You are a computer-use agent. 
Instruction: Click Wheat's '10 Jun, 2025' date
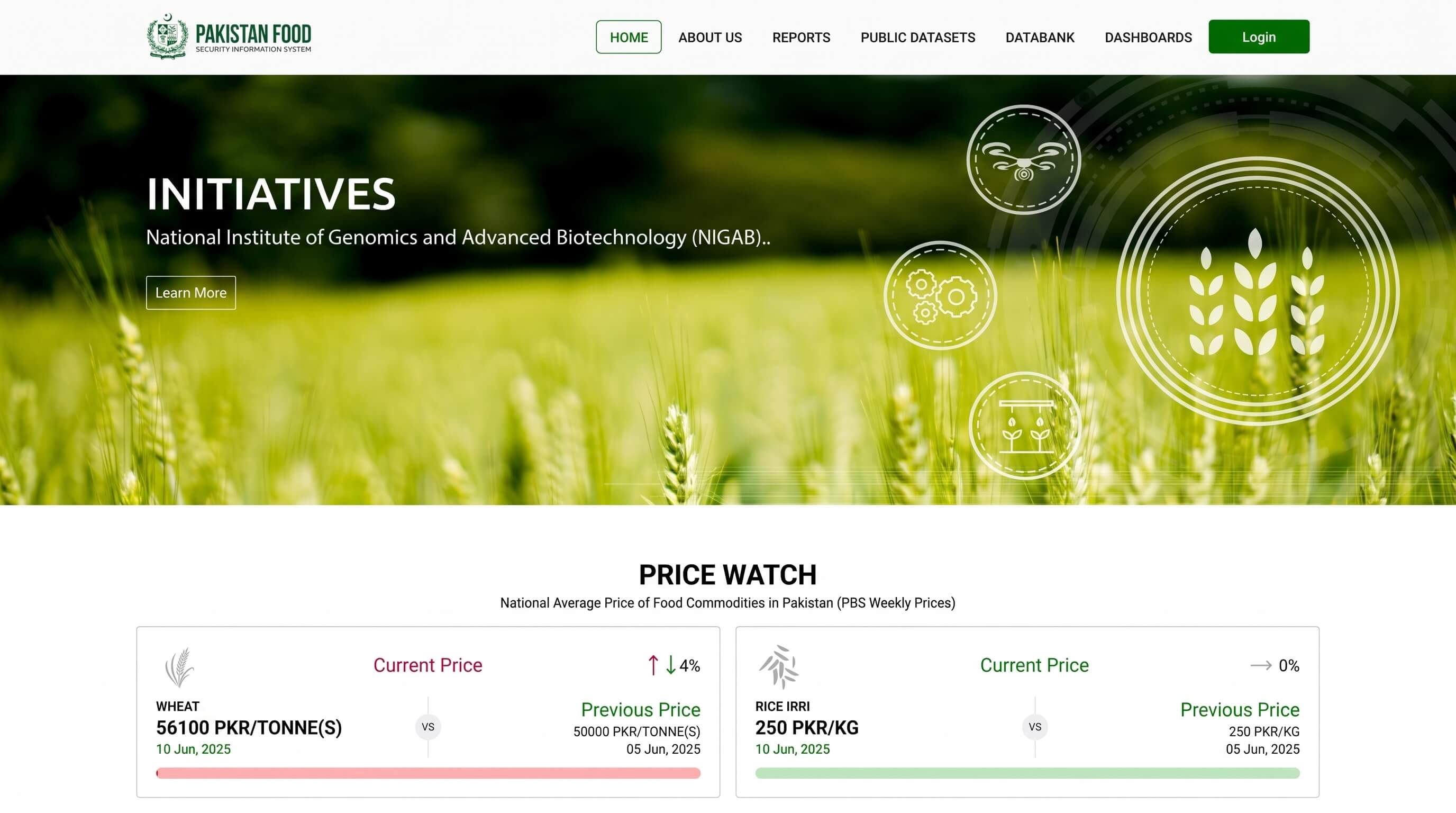click(x=193, y=749)
